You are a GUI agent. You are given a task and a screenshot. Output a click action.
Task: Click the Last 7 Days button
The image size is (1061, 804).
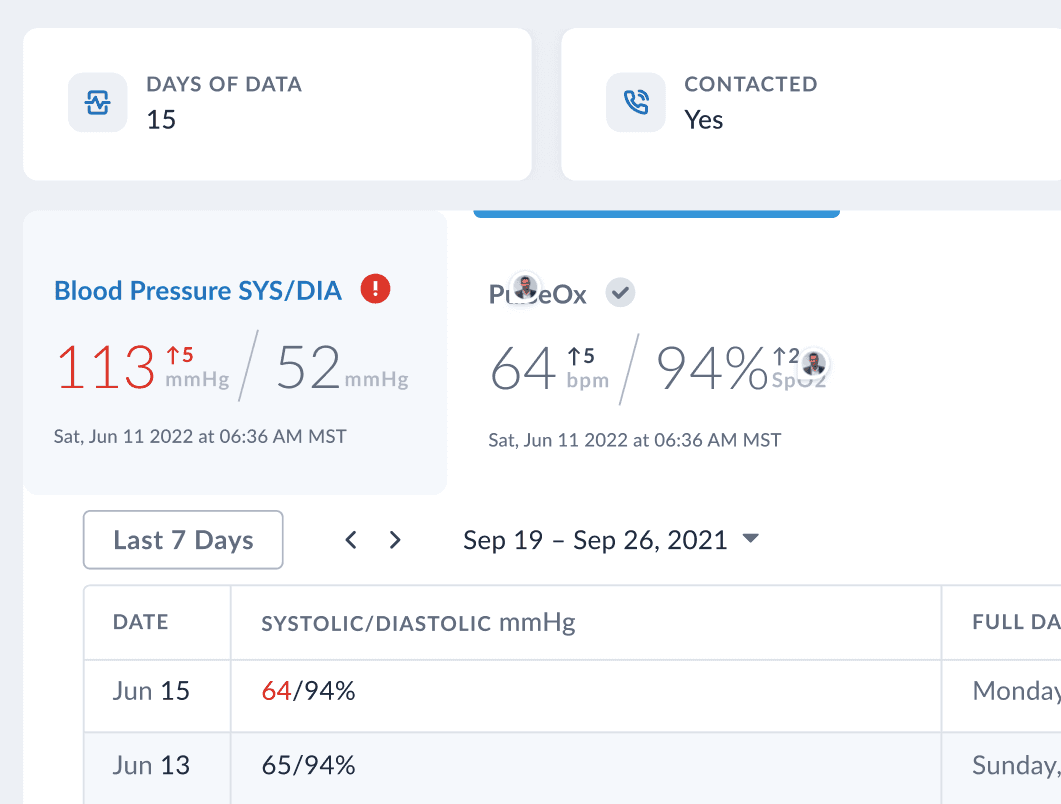183,540
